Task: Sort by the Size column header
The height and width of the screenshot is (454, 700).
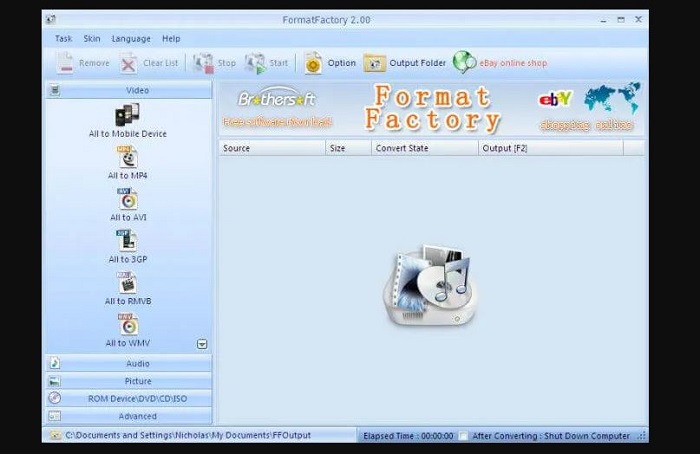Action: click(x=349, y=148)
